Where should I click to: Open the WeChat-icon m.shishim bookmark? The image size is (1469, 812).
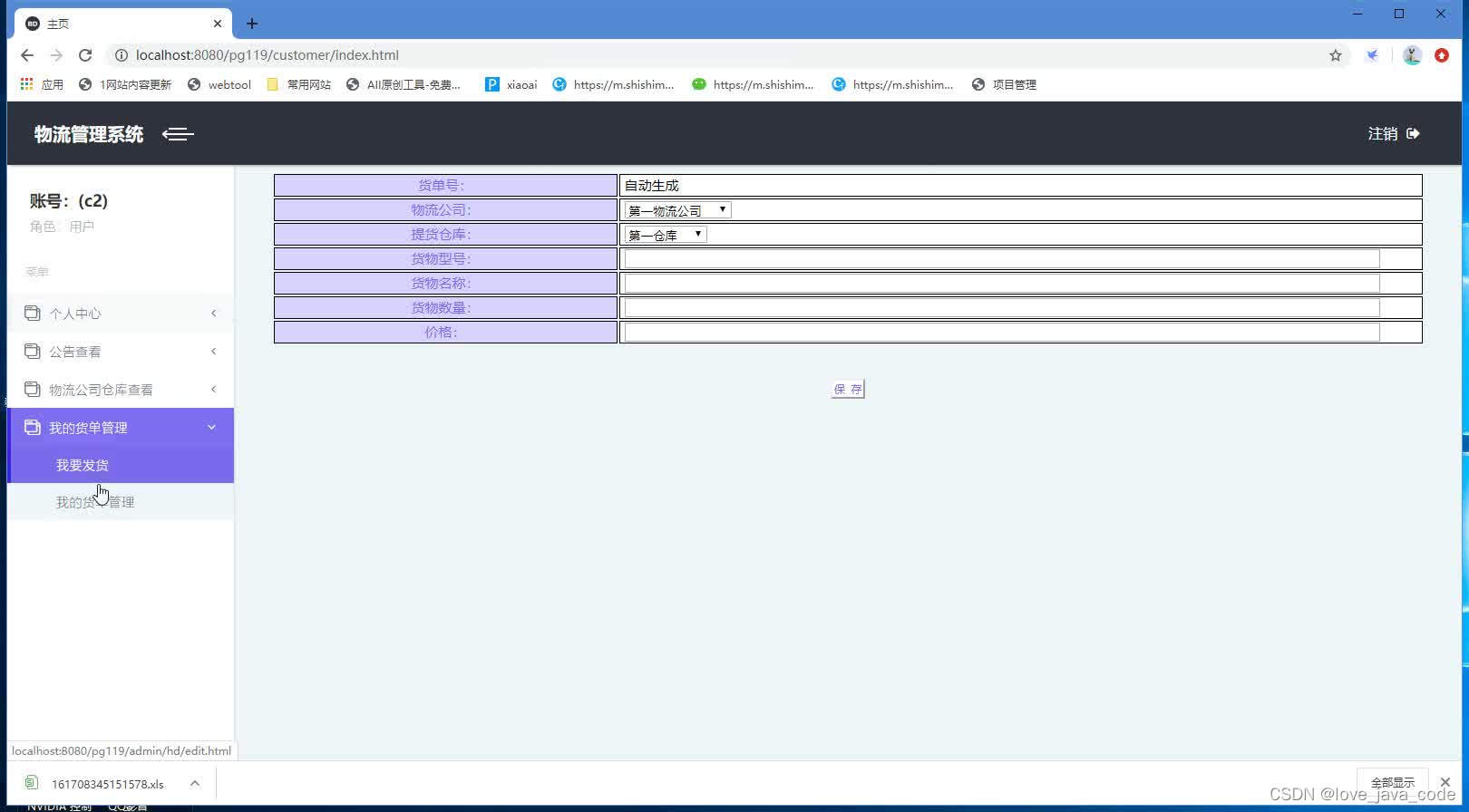753,84
